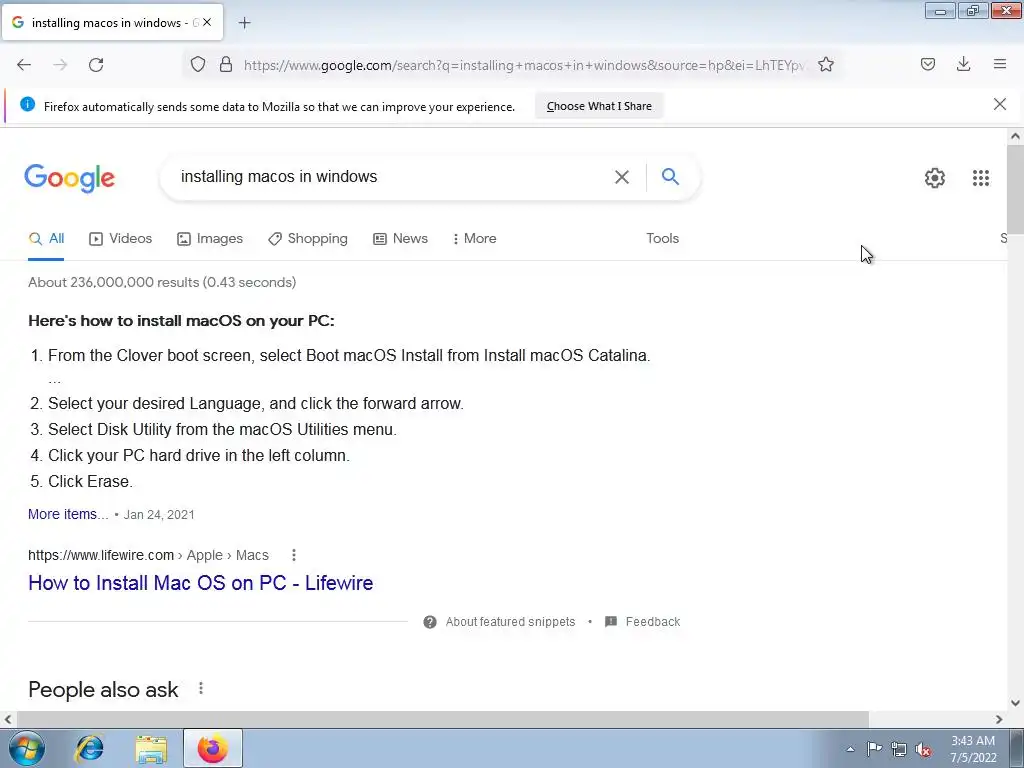1024x768 pixels.
Task: Open the lifewire result options menu
Action: (x=294, y=555)
